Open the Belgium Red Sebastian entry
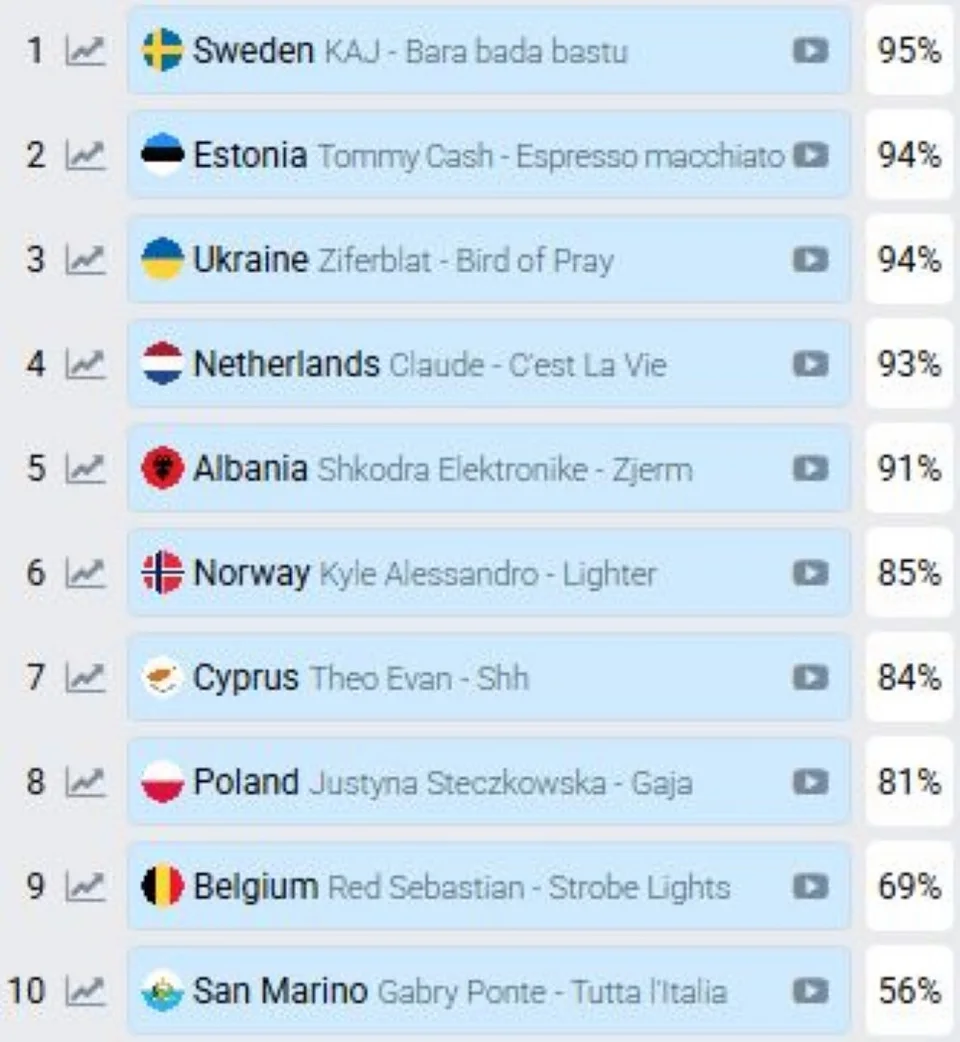 (x=489, y=886)
